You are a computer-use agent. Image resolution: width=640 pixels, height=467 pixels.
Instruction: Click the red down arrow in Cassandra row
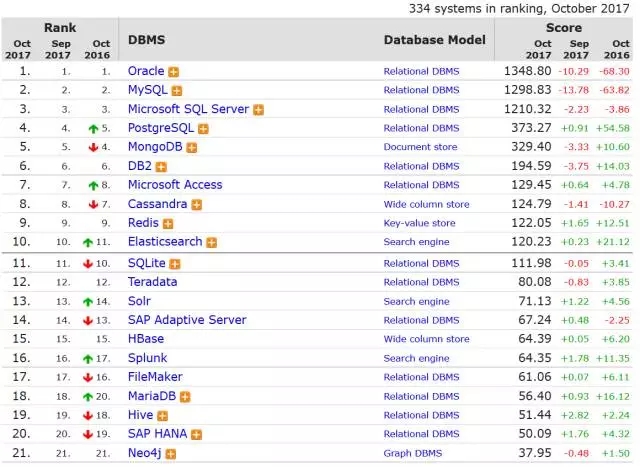93,205
